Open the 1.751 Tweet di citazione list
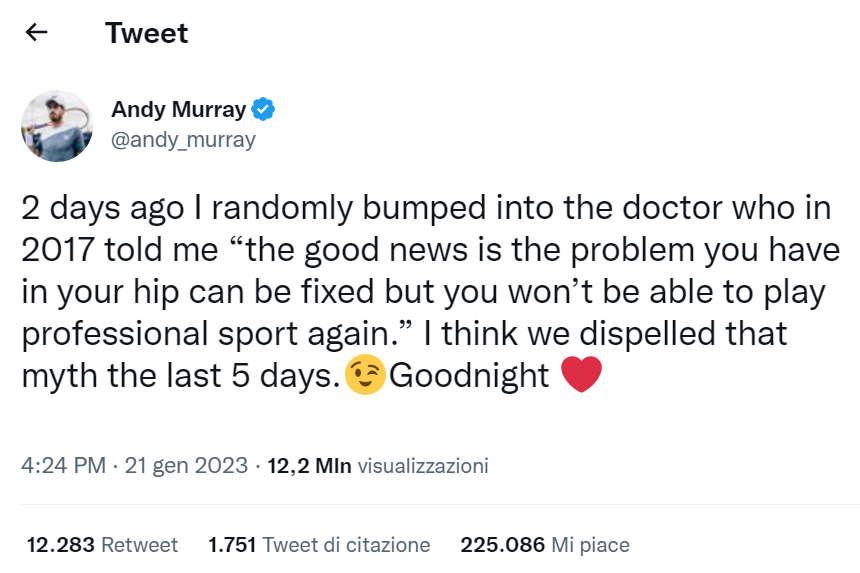The width and height of the screenshot is (860, 573). click(x=319, y=545)
